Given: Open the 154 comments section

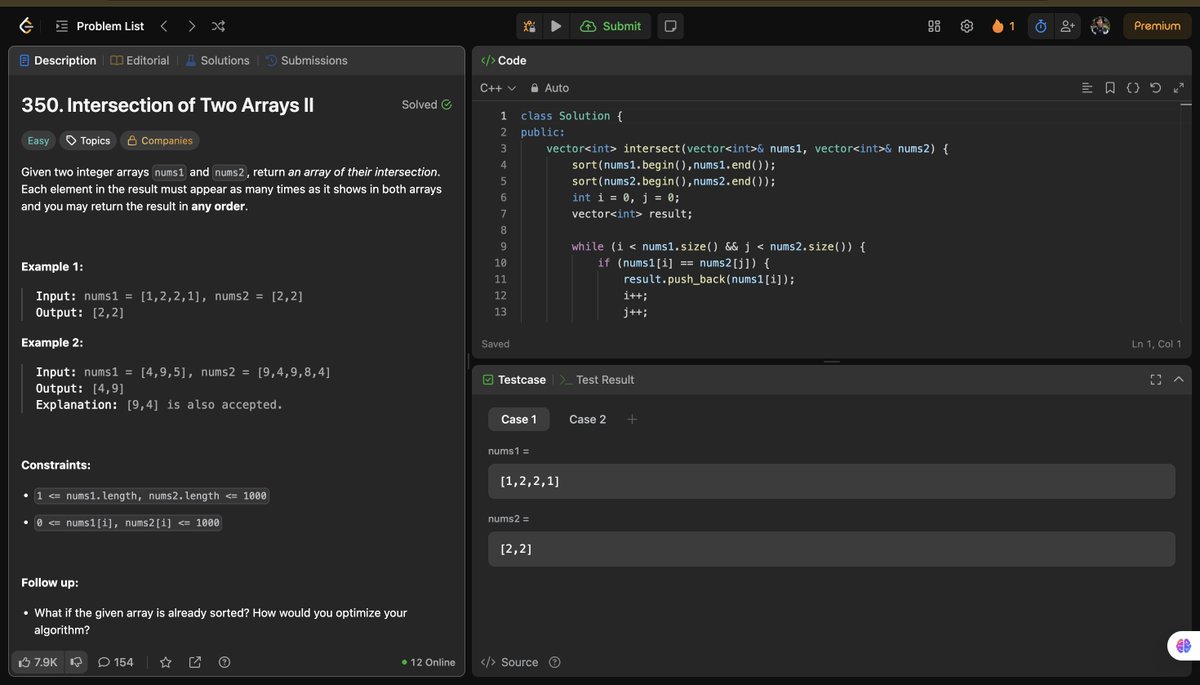Looking at the screenshot, I should [115, 662].
